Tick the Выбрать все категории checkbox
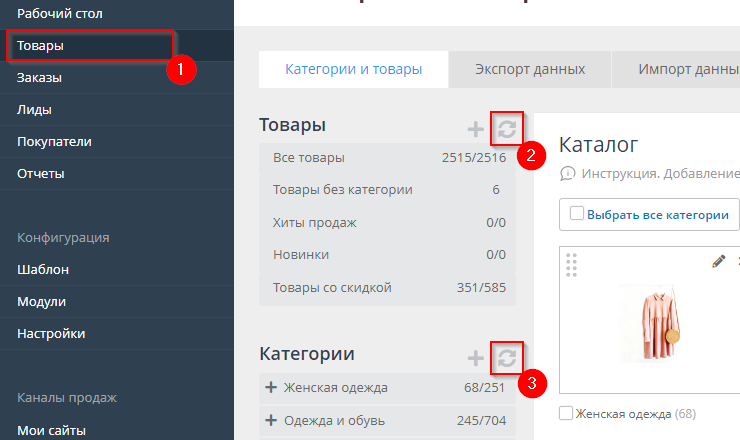This screenshot has height=440, width=740. point(576,214)
